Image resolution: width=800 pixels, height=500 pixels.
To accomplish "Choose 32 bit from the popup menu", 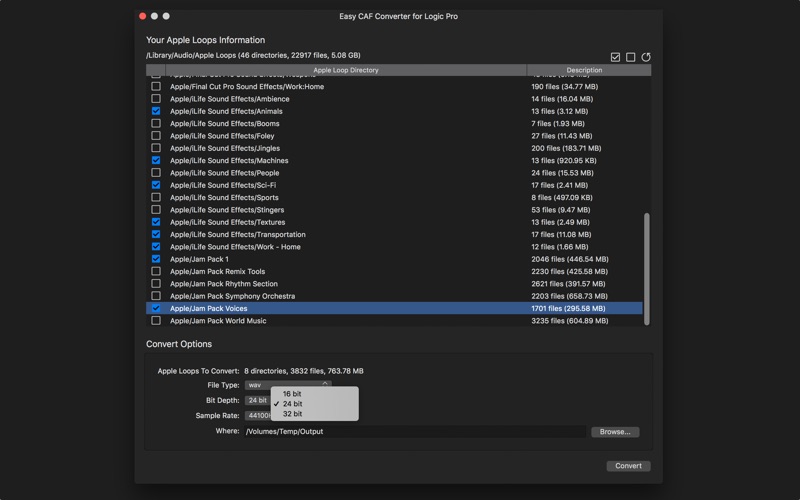I will (x=315, y=414).
